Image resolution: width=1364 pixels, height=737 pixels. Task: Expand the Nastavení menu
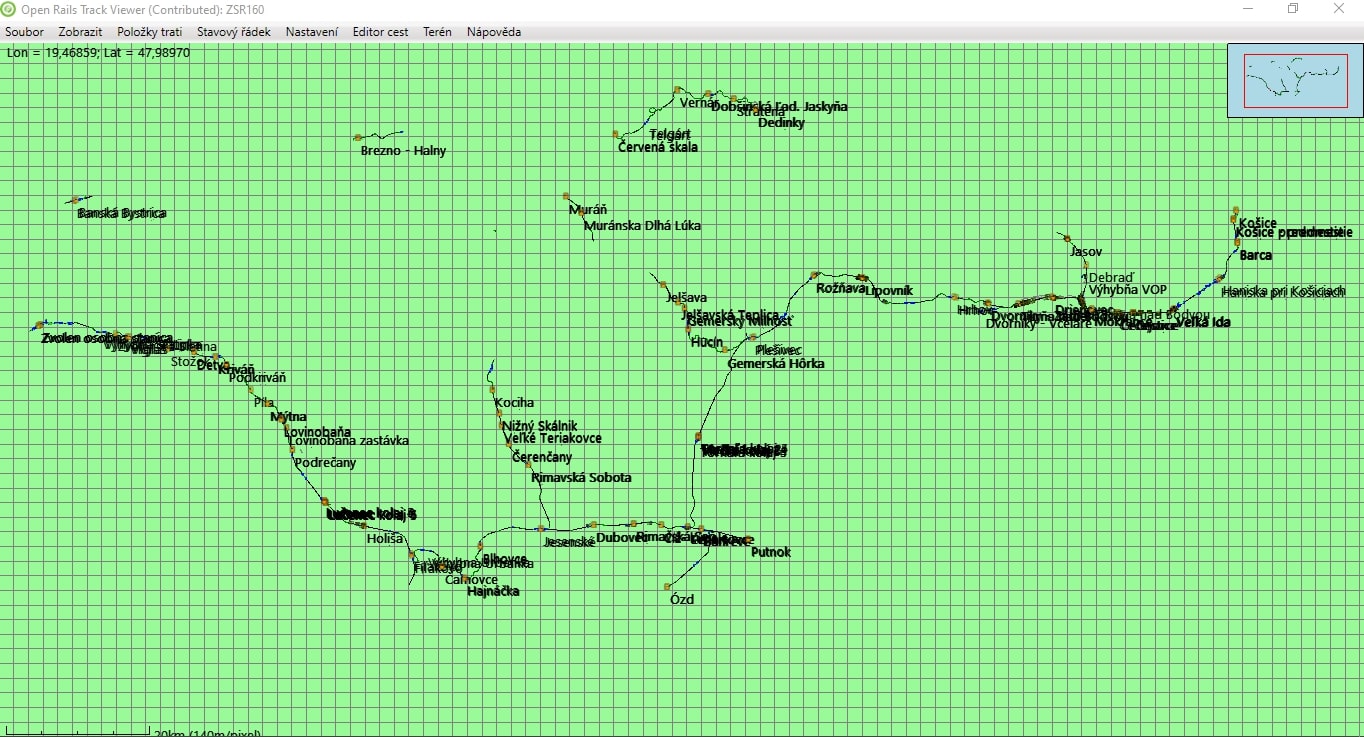point(311,32)
